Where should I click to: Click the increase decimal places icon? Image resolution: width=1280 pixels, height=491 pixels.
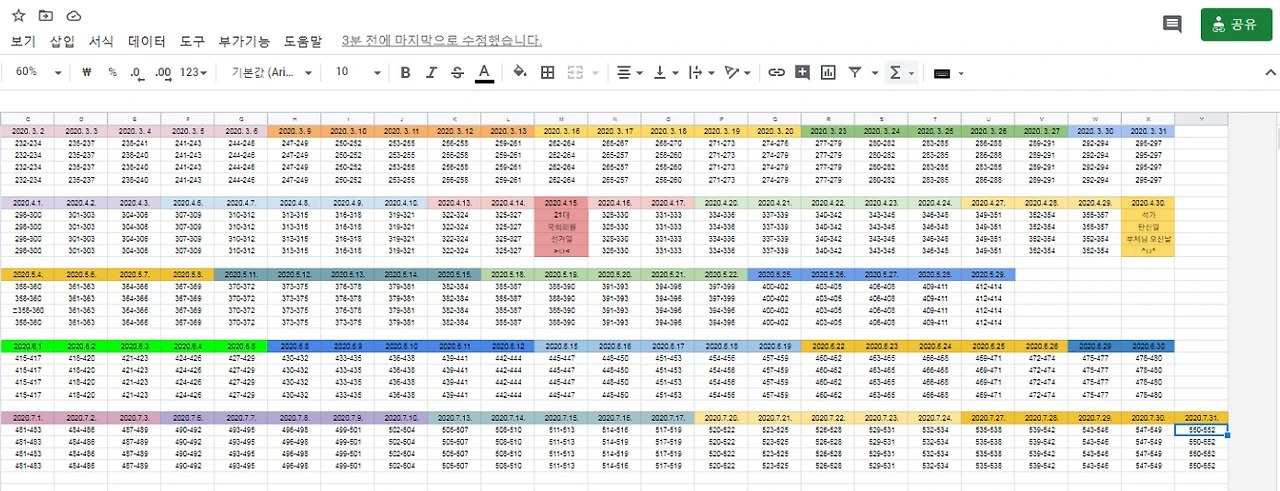[163, 72]
